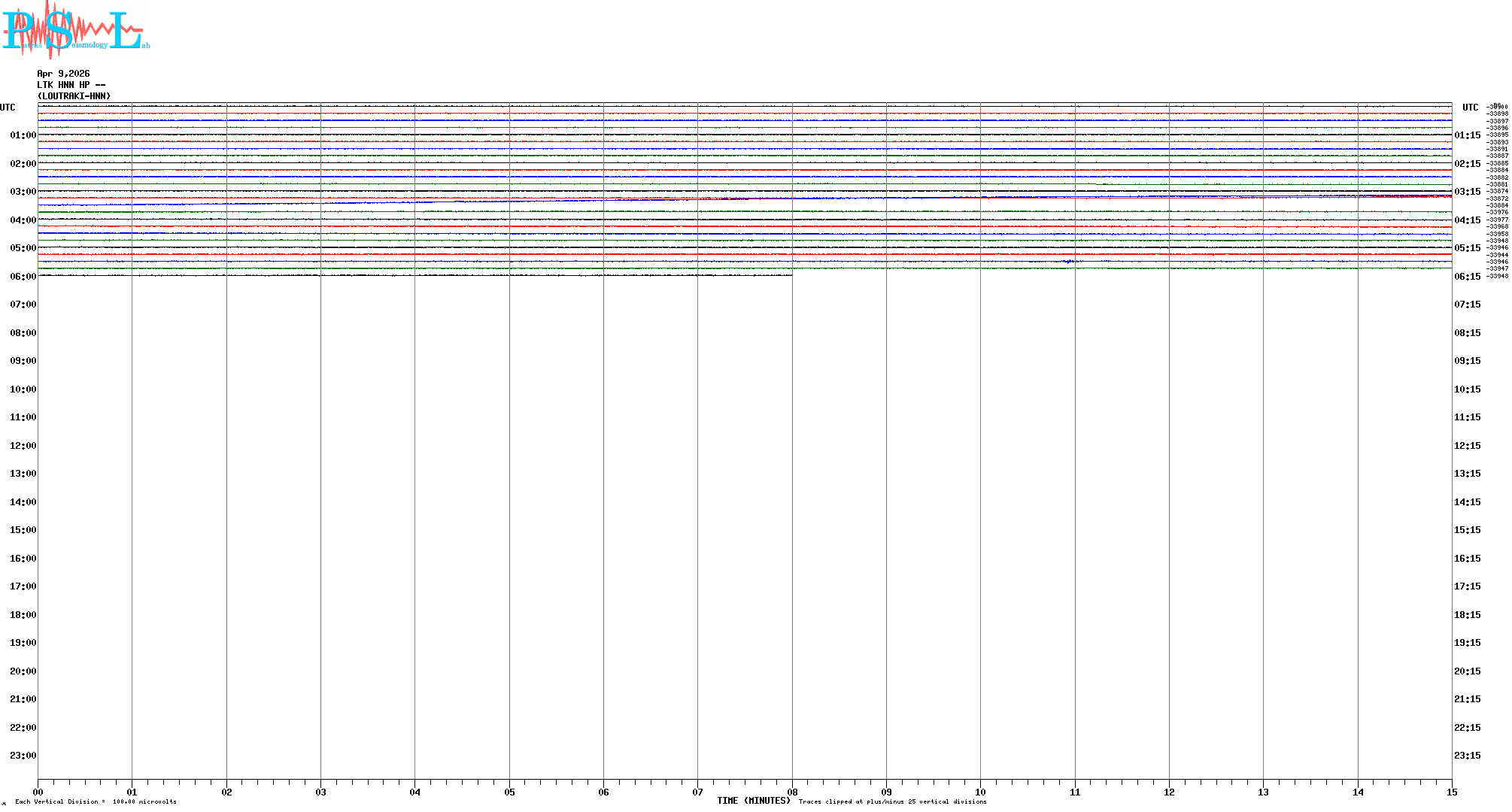Screen dimensions: 1512x812
Task: Click the Traces clipped footer note
Action: point(892,801)
